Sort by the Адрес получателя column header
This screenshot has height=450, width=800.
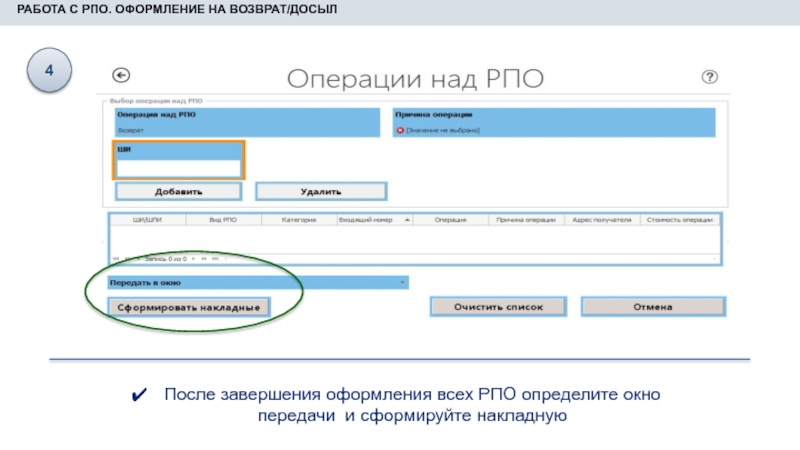602,220
